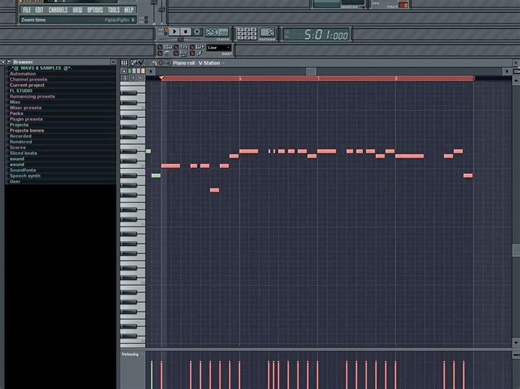Open the VIEW menu

tap(77, 10)
